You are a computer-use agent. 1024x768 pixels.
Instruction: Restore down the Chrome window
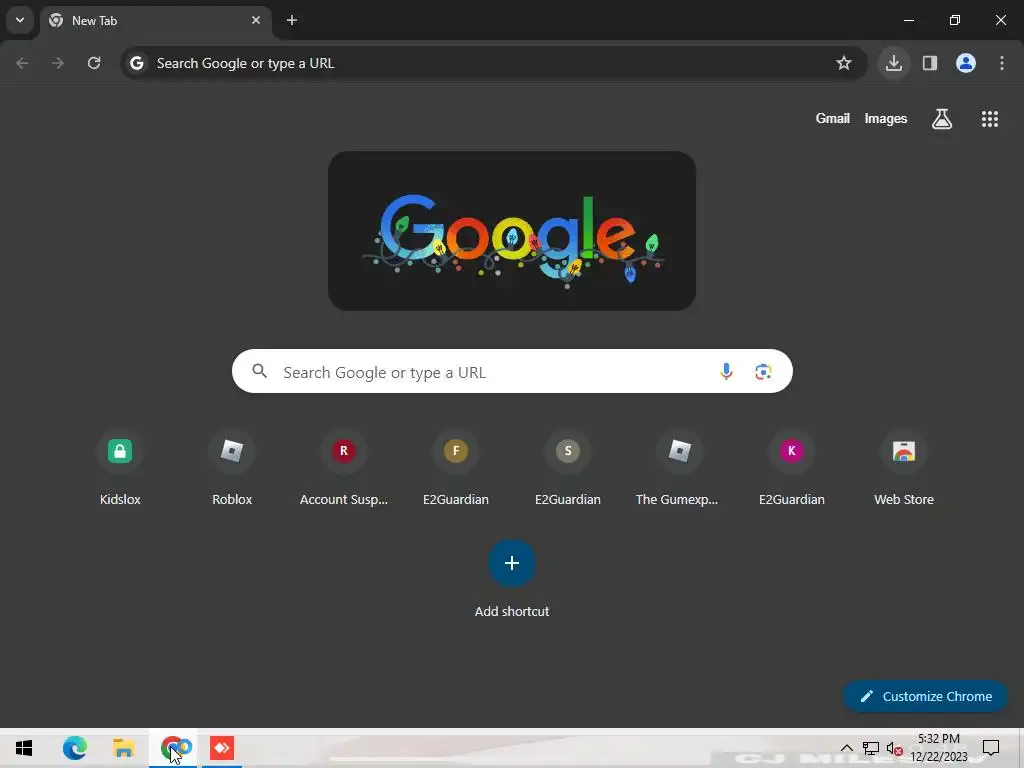955,20
